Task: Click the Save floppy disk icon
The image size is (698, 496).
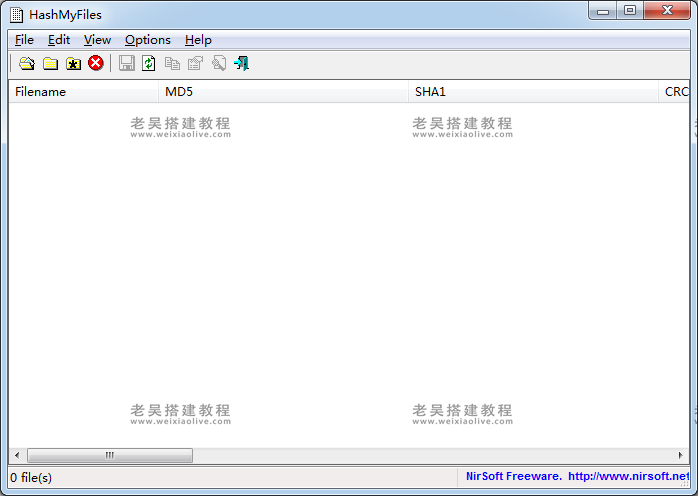Action: tap(127, 64)
